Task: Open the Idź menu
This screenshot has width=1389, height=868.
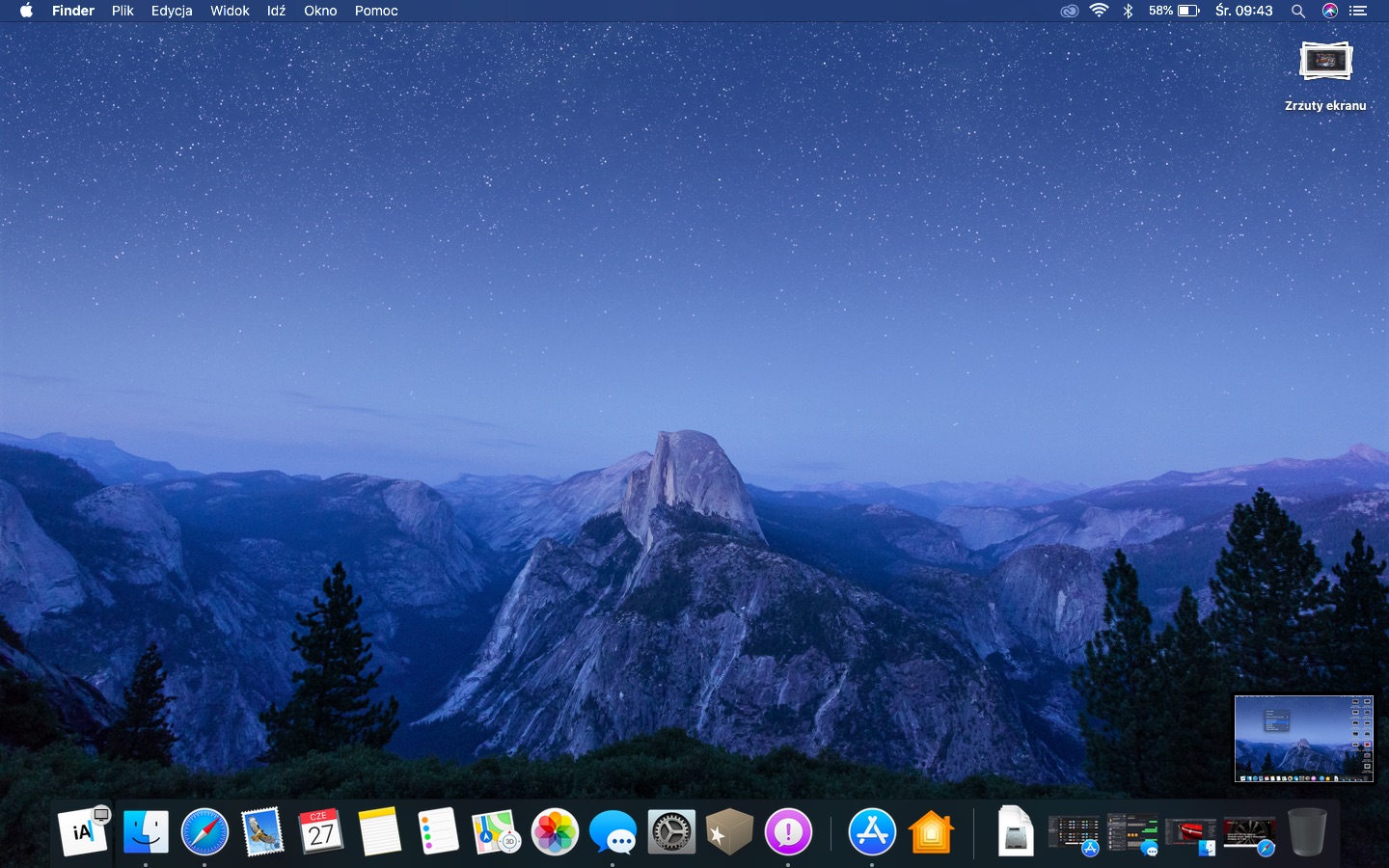Action: coord(276,11)
